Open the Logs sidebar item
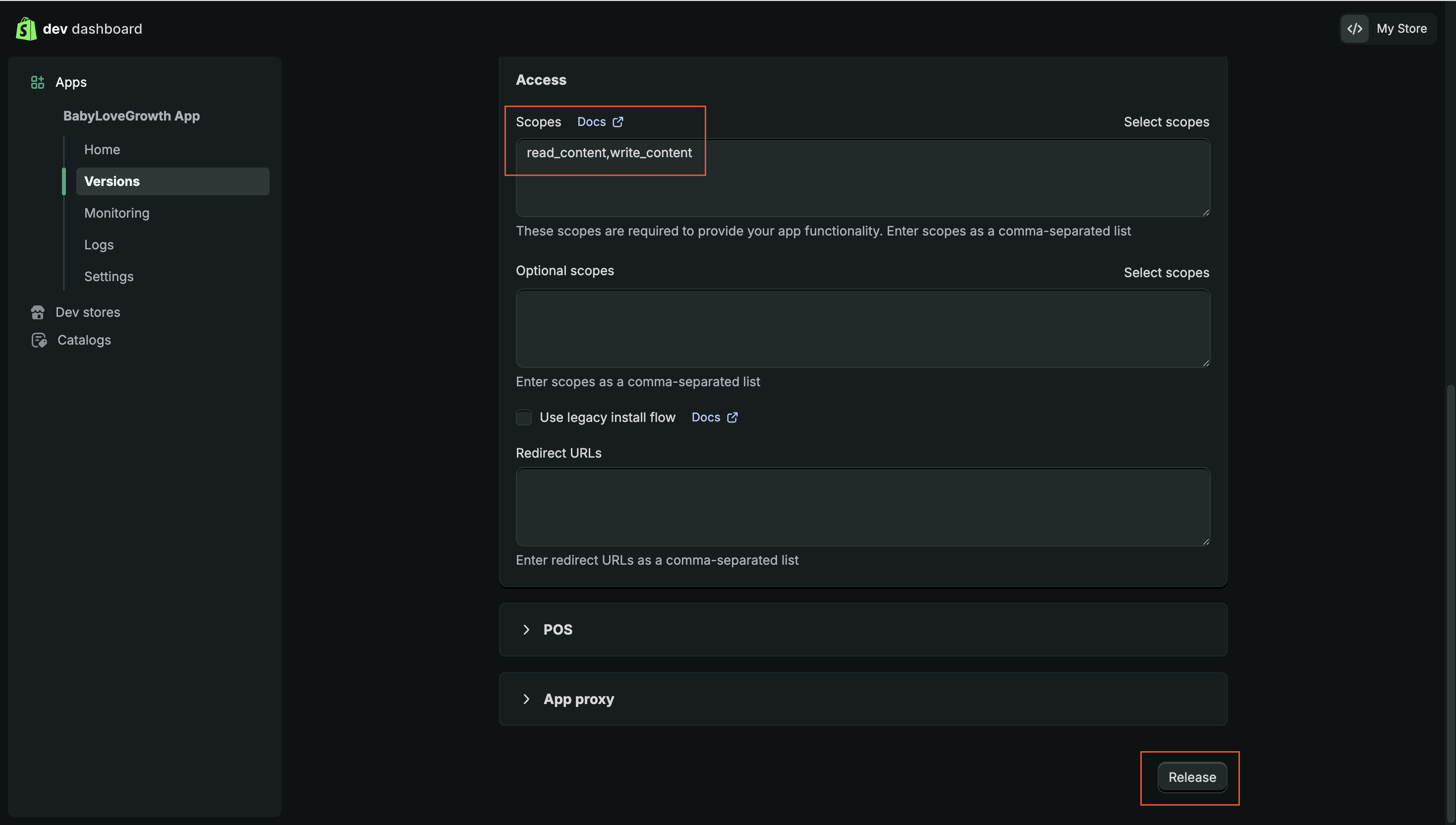This screenshot has height=825, width=1456. 99,245
